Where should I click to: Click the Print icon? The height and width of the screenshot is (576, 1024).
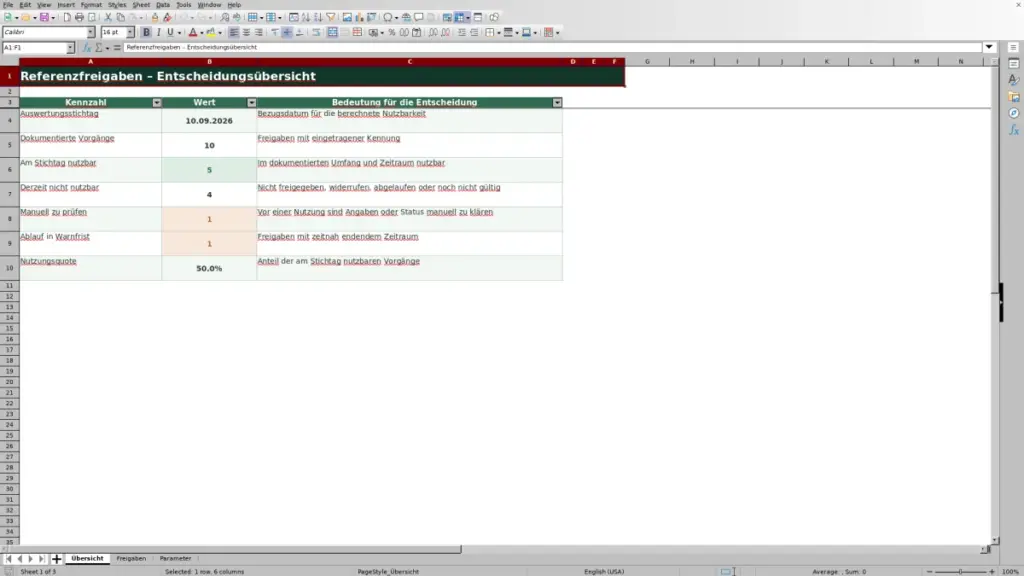79,18
